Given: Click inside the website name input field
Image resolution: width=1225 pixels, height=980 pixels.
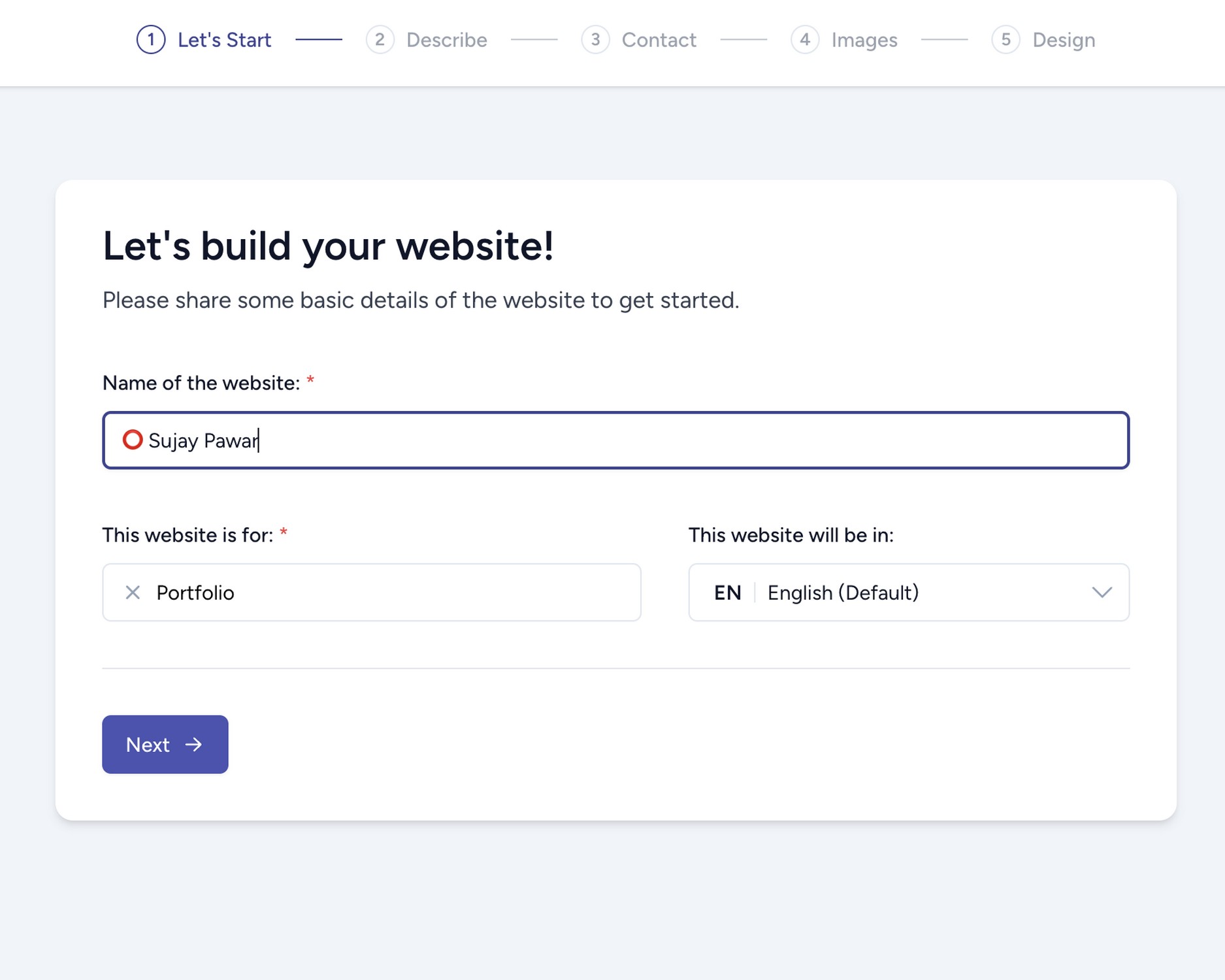Looking at the screenshot, I should pyautogui.click(x=588, y=440).
